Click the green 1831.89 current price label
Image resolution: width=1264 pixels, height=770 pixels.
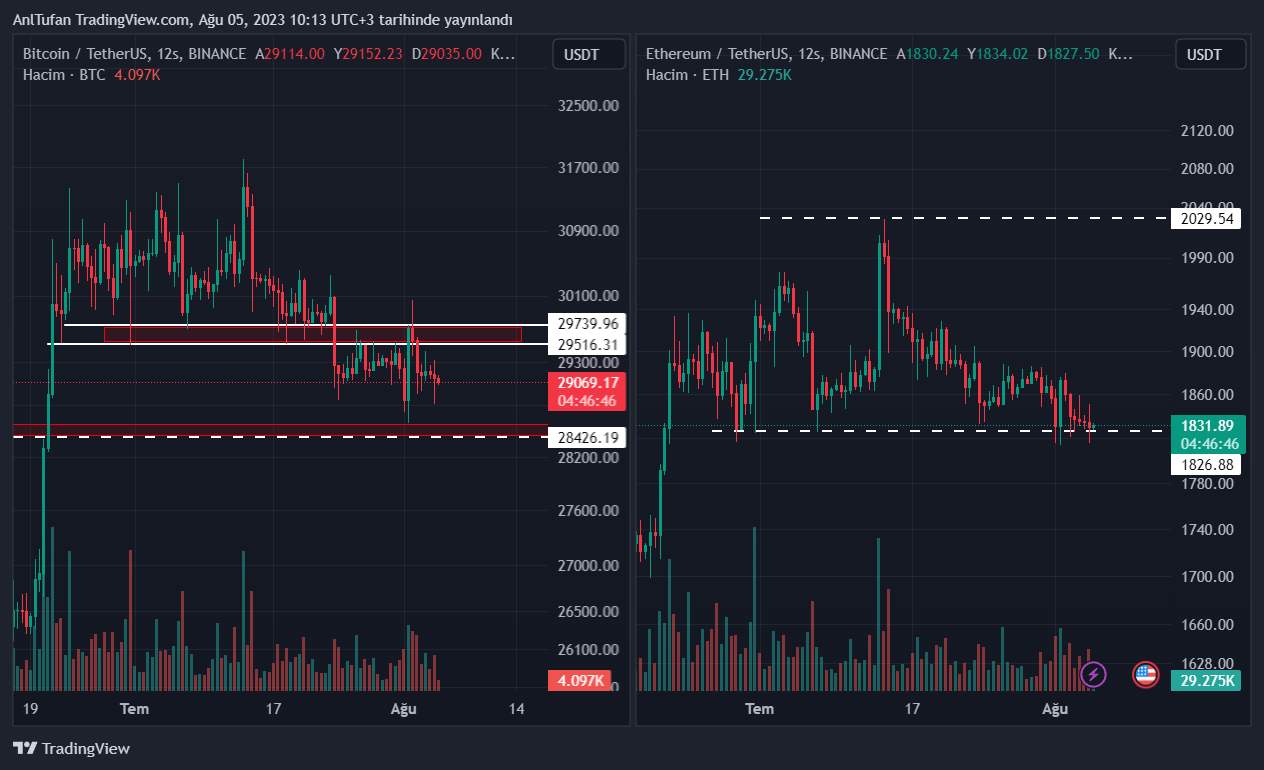[1208, 434]
